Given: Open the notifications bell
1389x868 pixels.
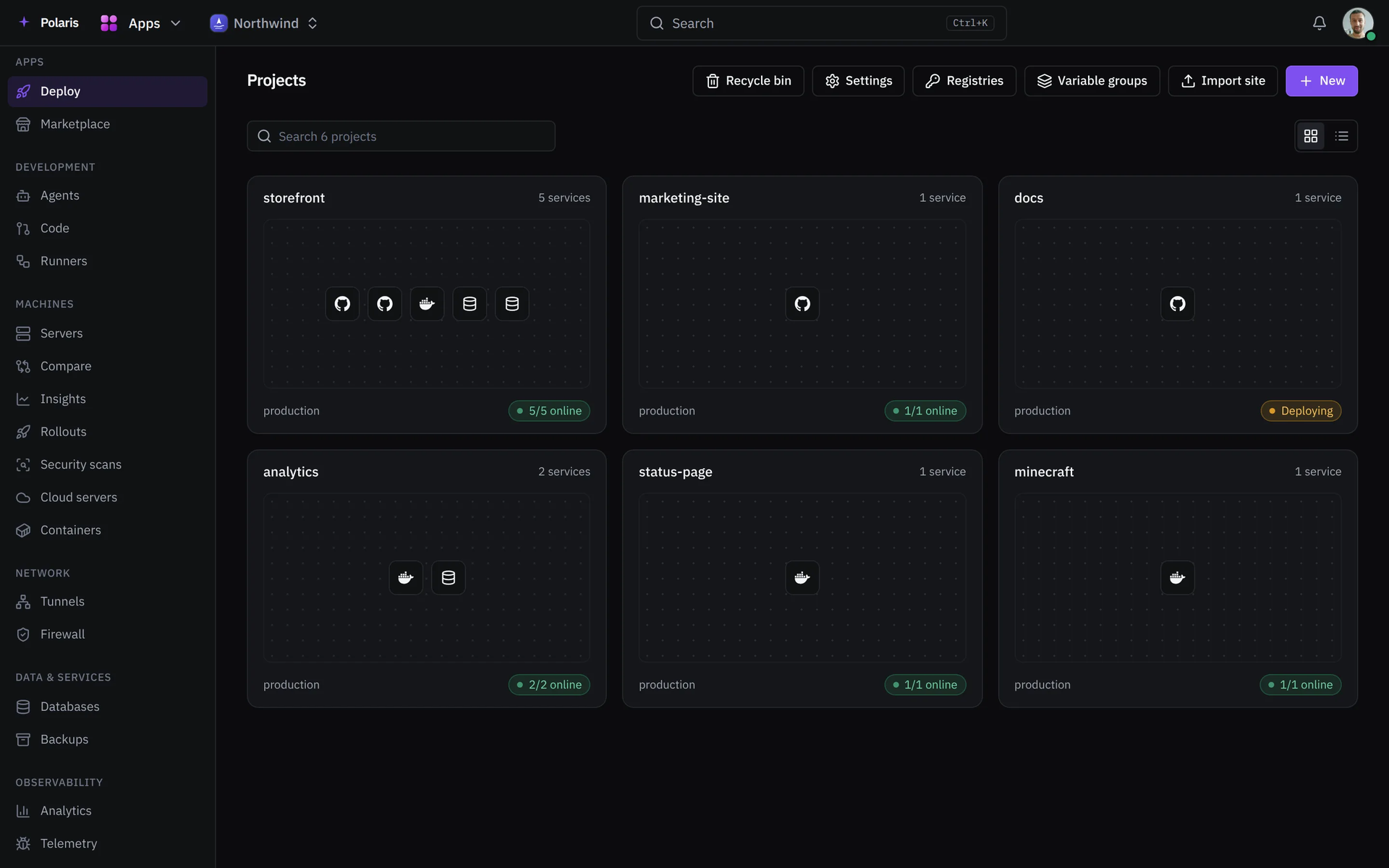Looking at the screenshot, I should (1319, 23).
